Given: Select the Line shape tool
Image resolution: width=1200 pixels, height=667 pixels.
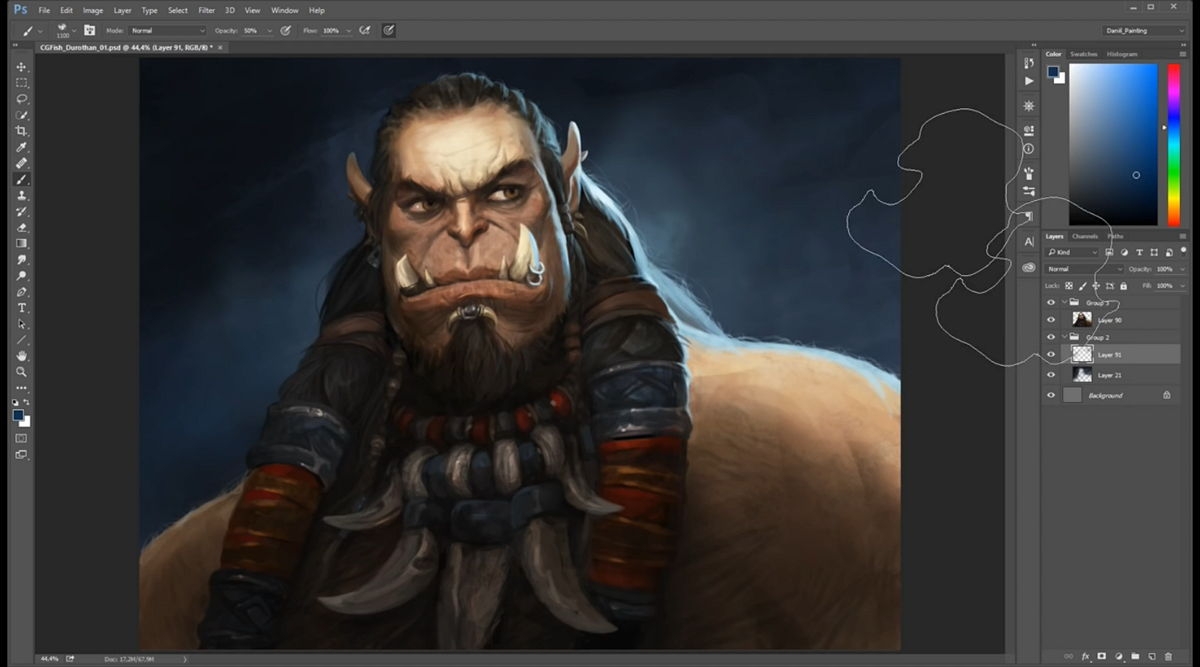Looking at the screenshot, I should click(22, 340).
